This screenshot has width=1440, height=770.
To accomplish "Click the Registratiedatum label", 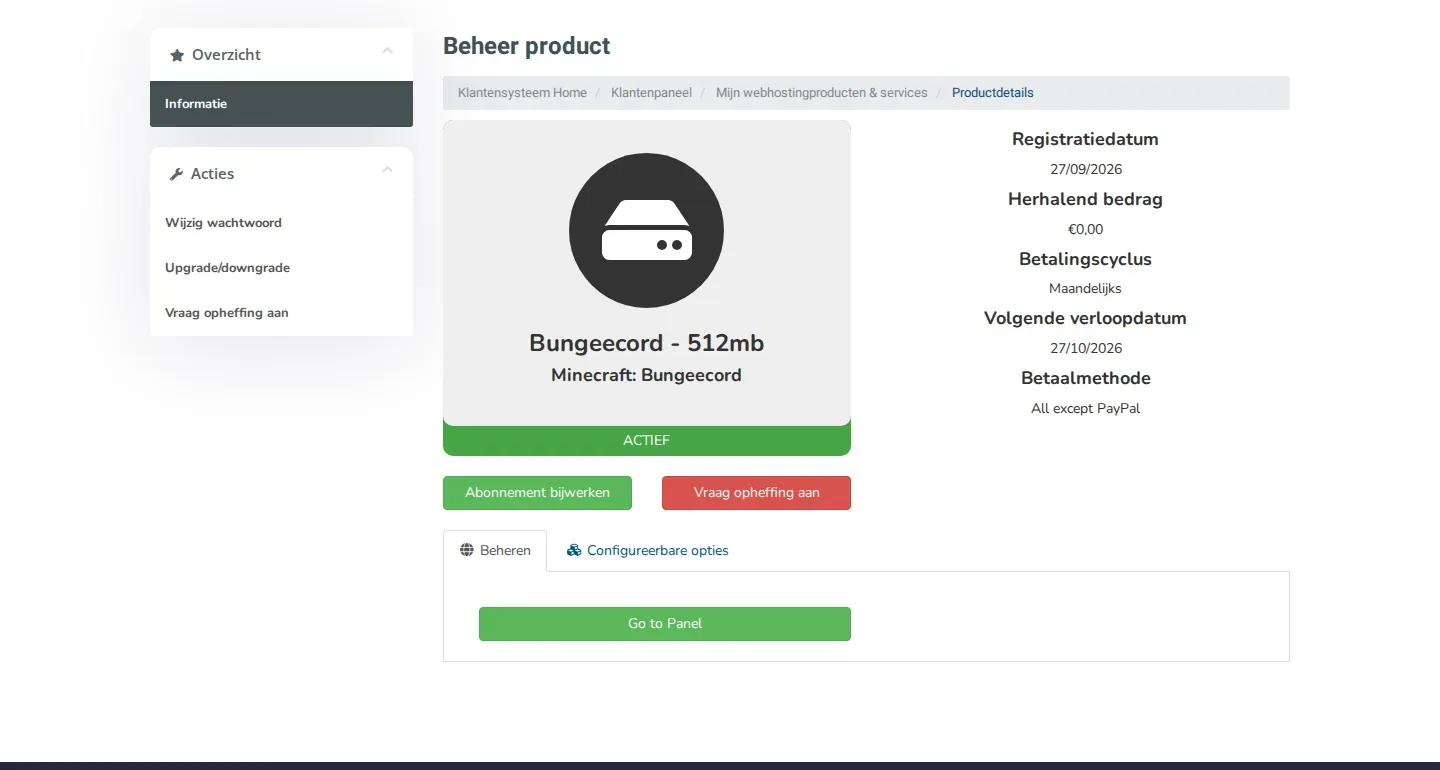I will click(x=1085, y=139).
